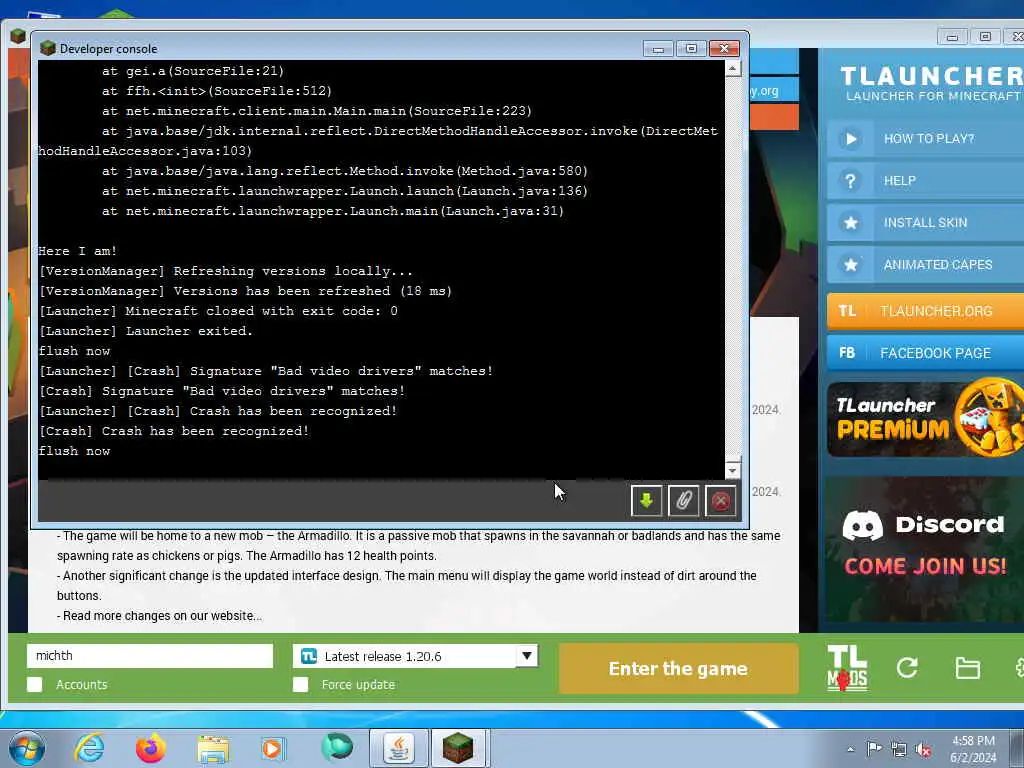This screenshot has height=768, width=1024.
Task: Launch Internet Explorer from the taskbar
Action: coord(89,748)
